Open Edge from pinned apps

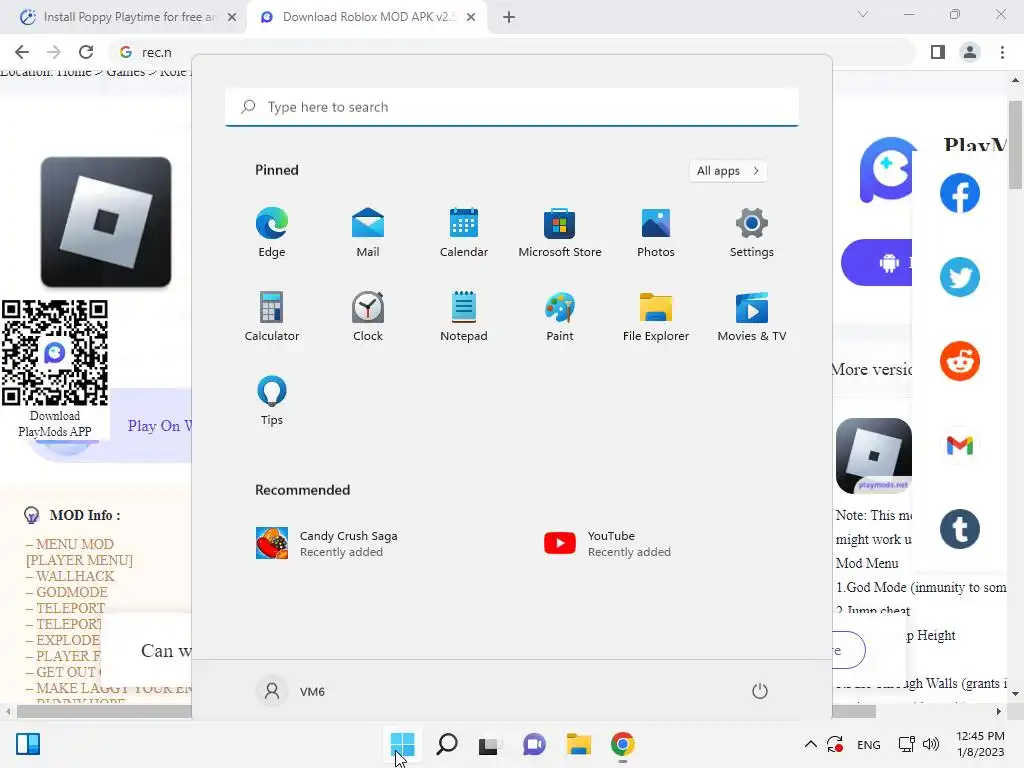pos(272,232)
